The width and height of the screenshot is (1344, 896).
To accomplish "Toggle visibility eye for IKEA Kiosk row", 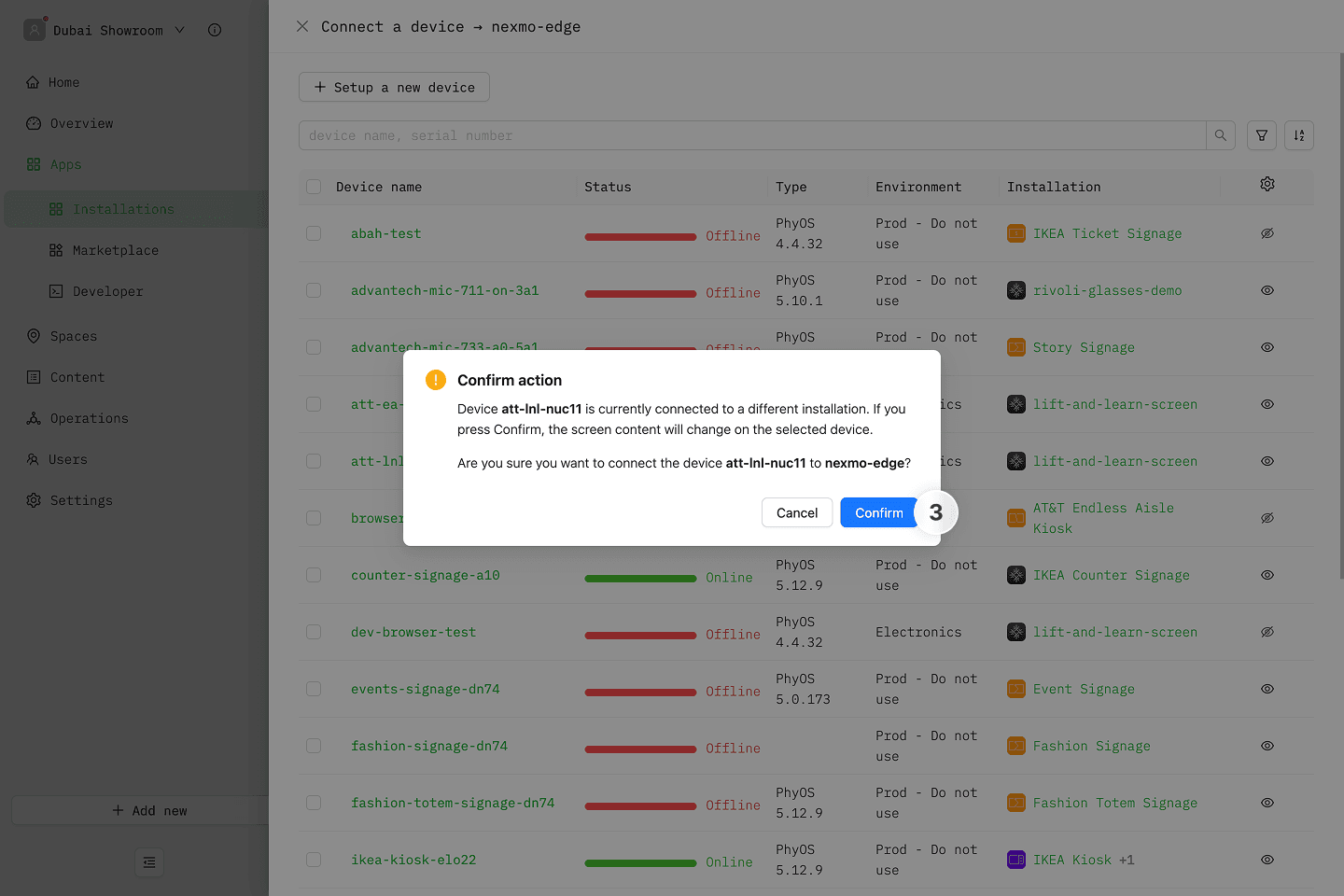I will tap(1267, 860).
